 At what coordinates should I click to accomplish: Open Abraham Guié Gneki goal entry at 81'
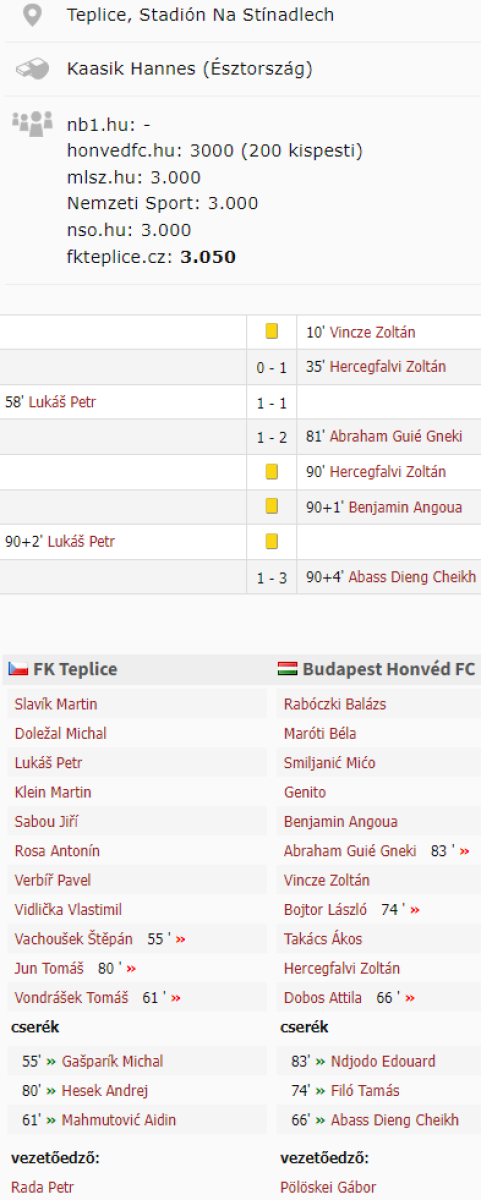point(396,437)
